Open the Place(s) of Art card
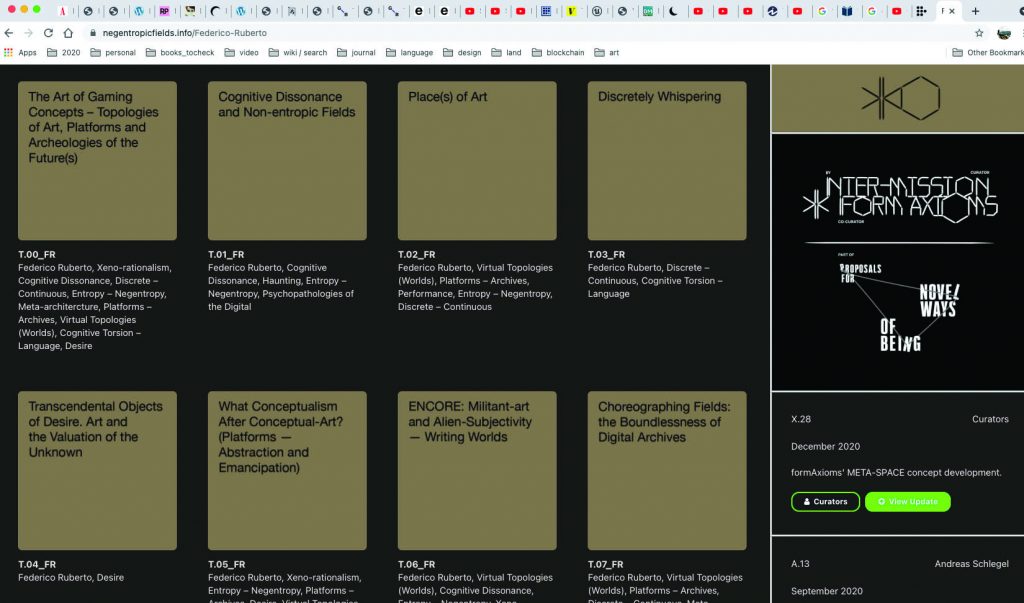 point(477,160)
